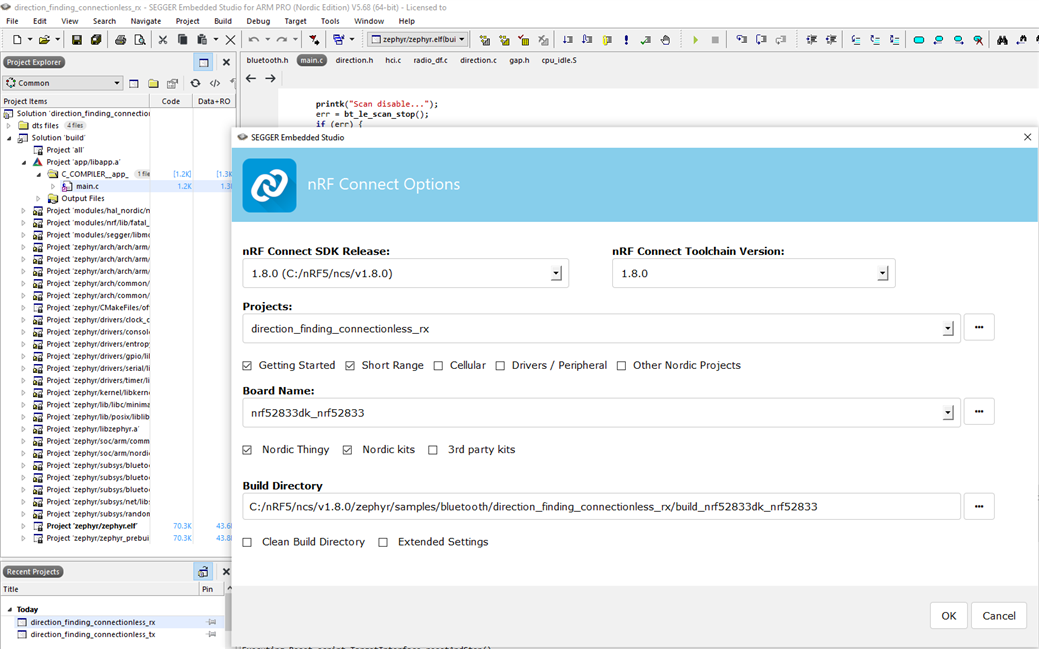Image resolution: width=1039 pixels, height=649 pixels.
Task: Click the New File toolbar icon
Action: [x=17, y=40]
